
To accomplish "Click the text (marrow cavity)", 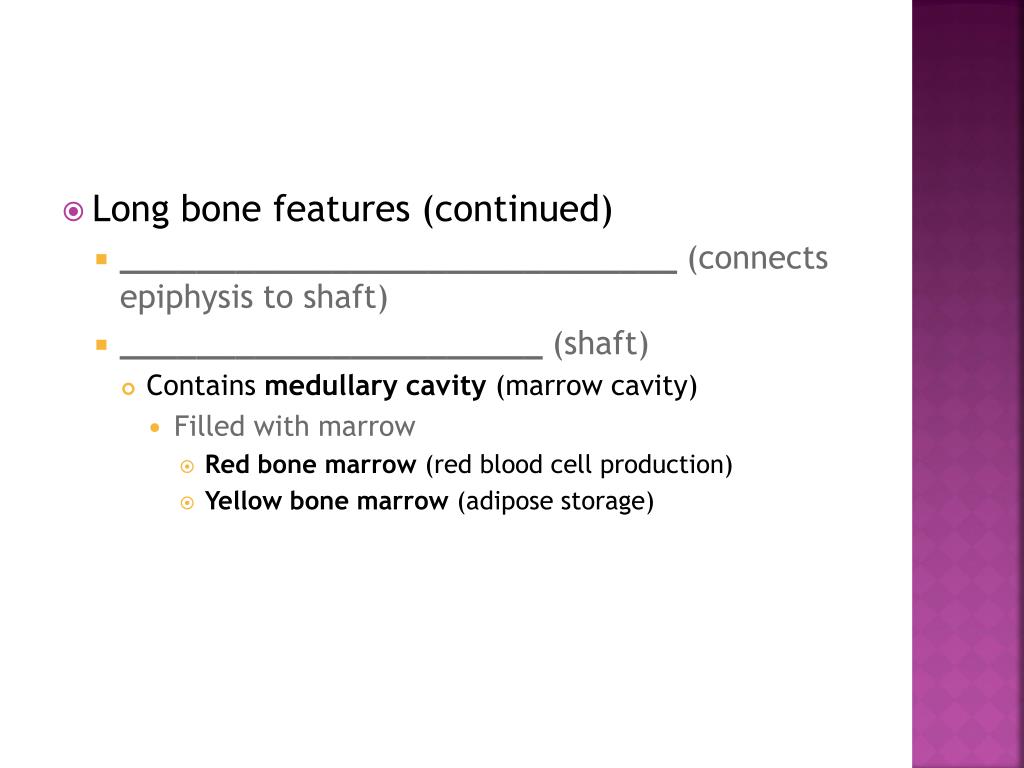I will click(x=597, y=386).
